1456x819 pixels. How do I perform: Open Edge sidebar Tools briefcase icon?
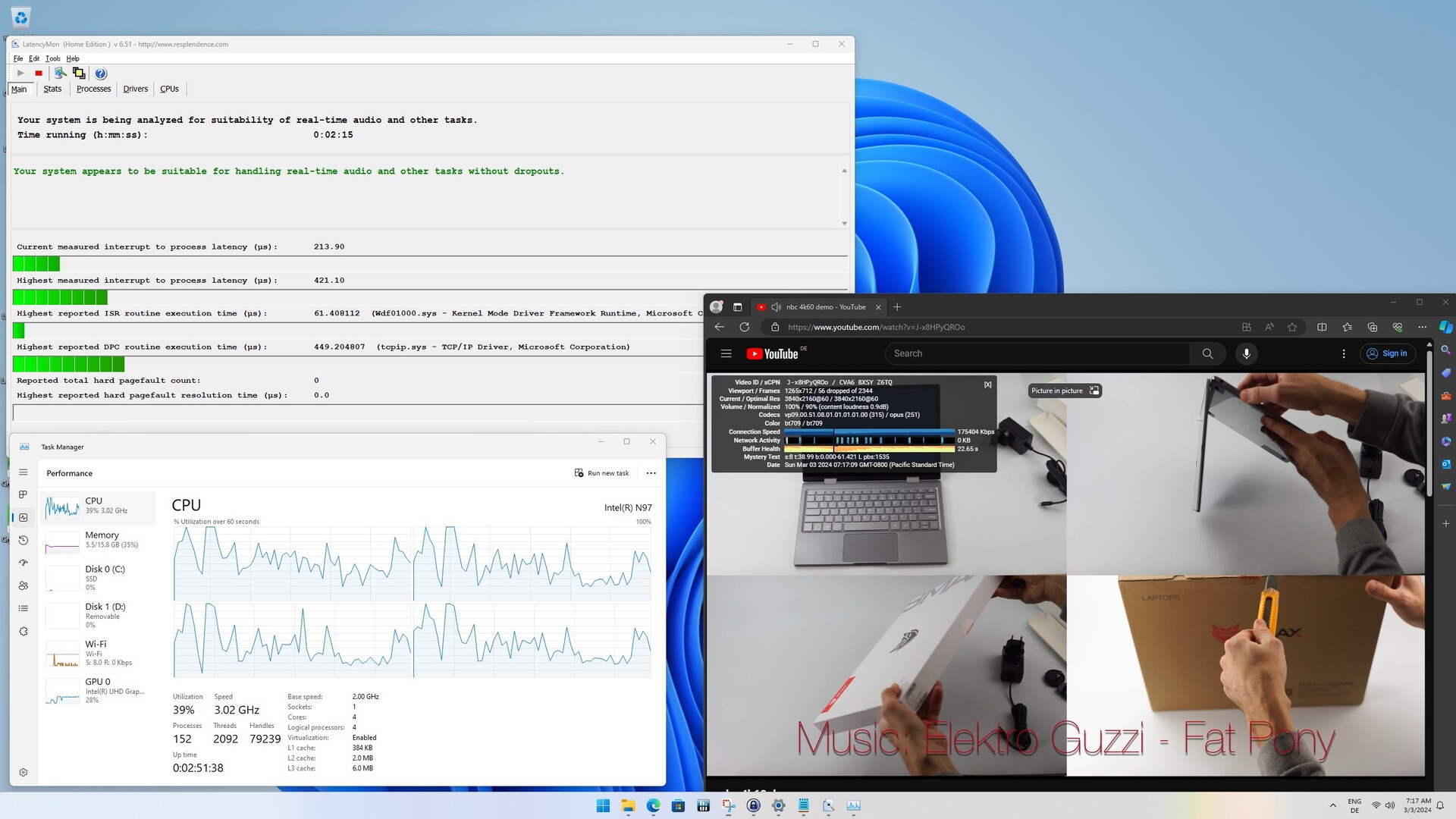coord(1445,396)
